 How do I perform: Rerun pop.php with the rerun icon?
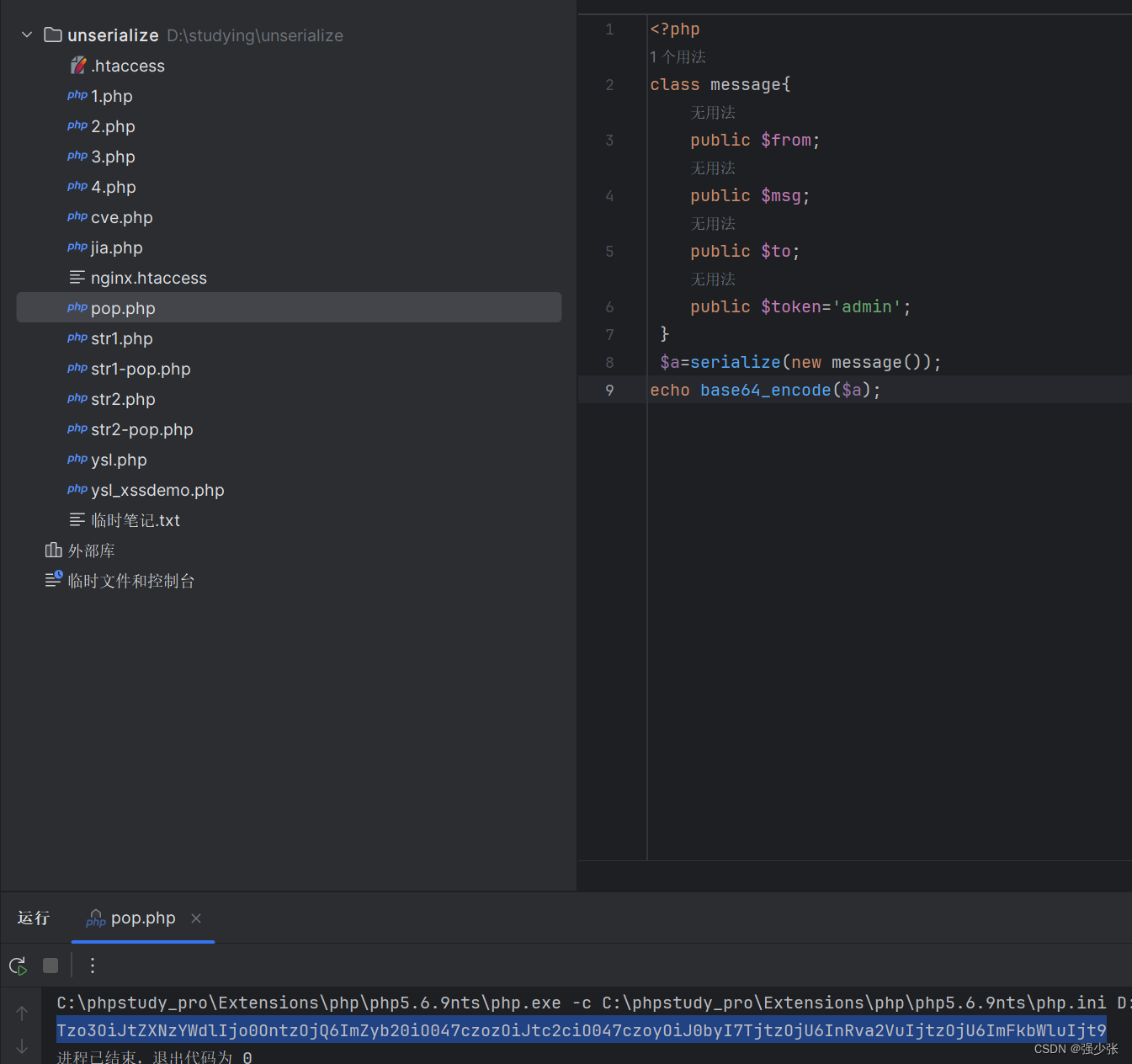pyautogui.click(x=18, y=966)
